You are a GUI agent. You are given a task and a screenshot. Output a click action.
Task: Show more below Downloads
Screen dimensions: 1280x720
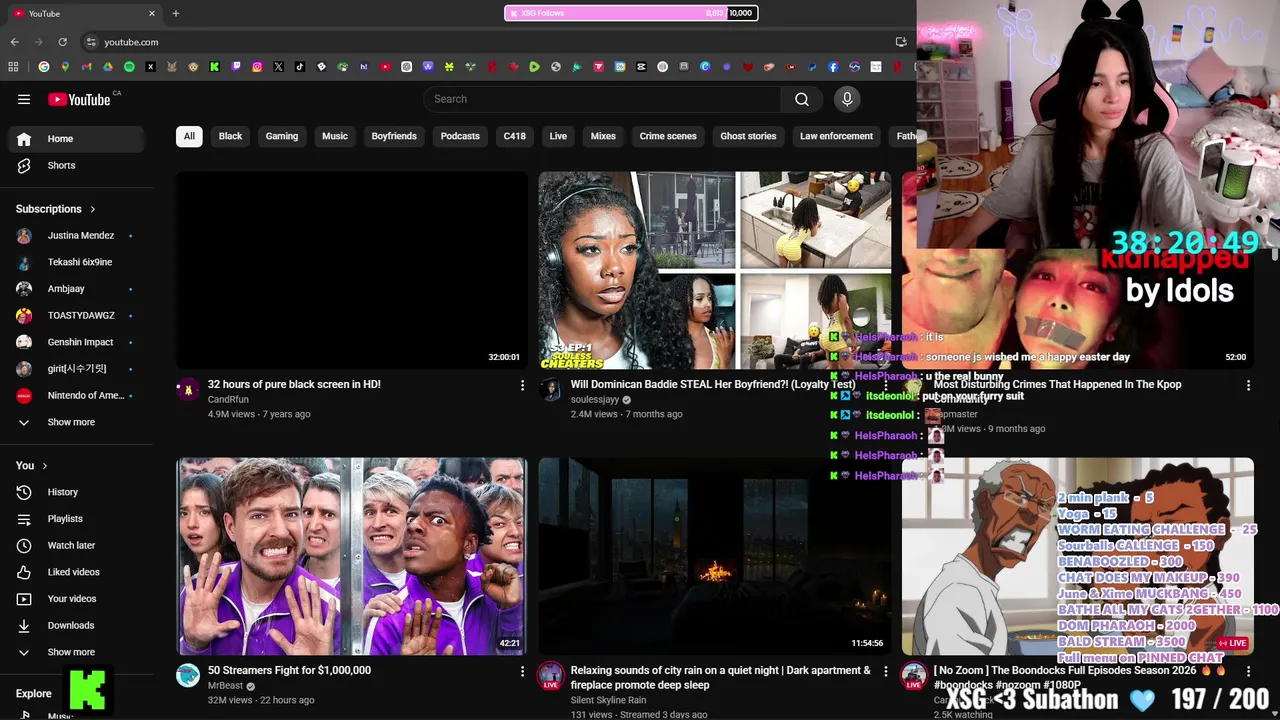(x=76, y=652)
